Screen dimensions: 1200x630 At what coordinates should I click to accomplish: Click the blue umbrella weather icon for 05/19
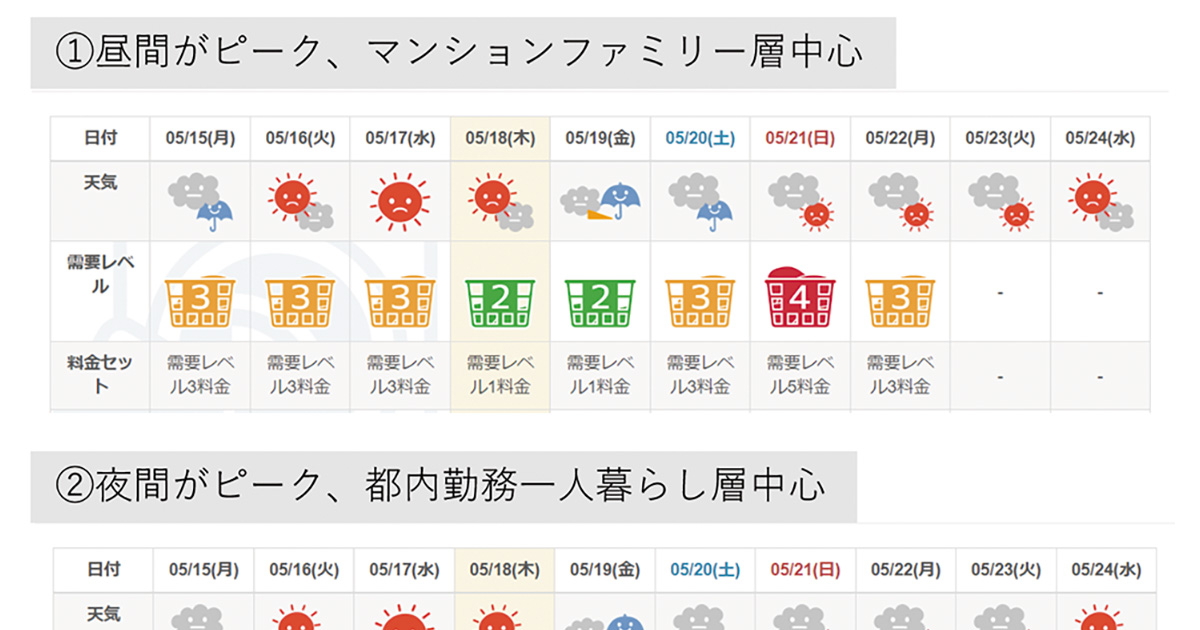pos(600,201)
